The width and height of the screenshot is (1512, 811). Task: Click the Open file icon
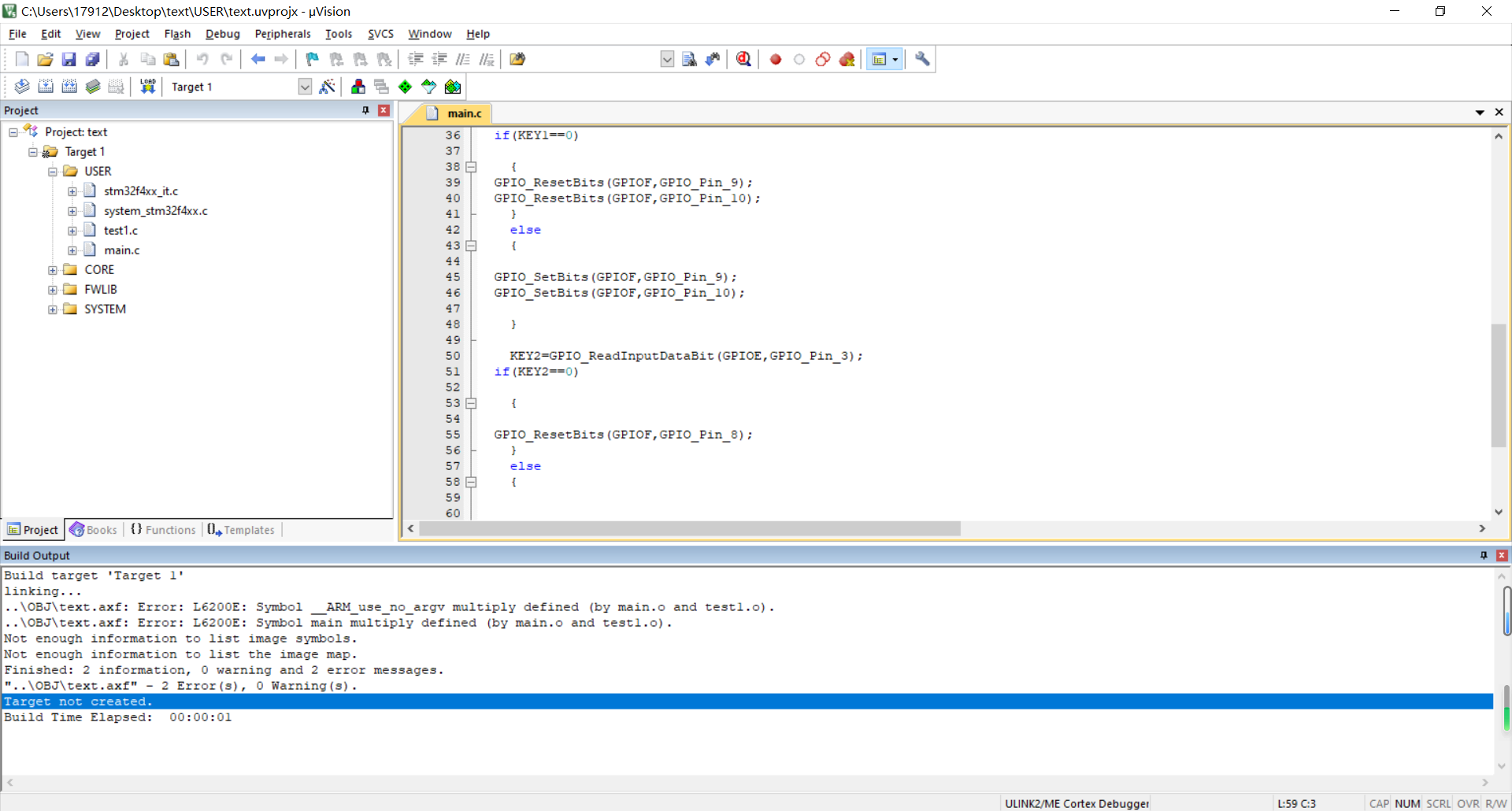tap(45, 59)
